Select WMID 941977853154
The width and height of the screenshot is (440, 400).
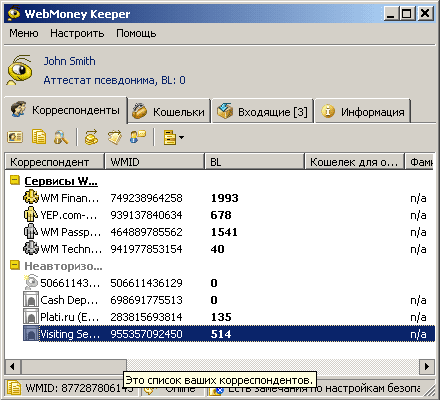pos(146,249)
